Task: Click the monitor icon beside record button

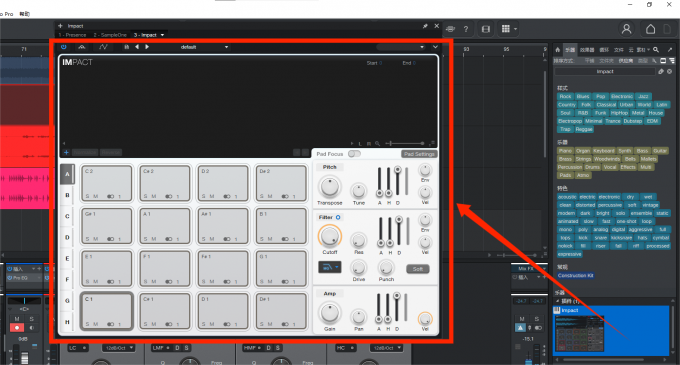Action: [31, 328]
